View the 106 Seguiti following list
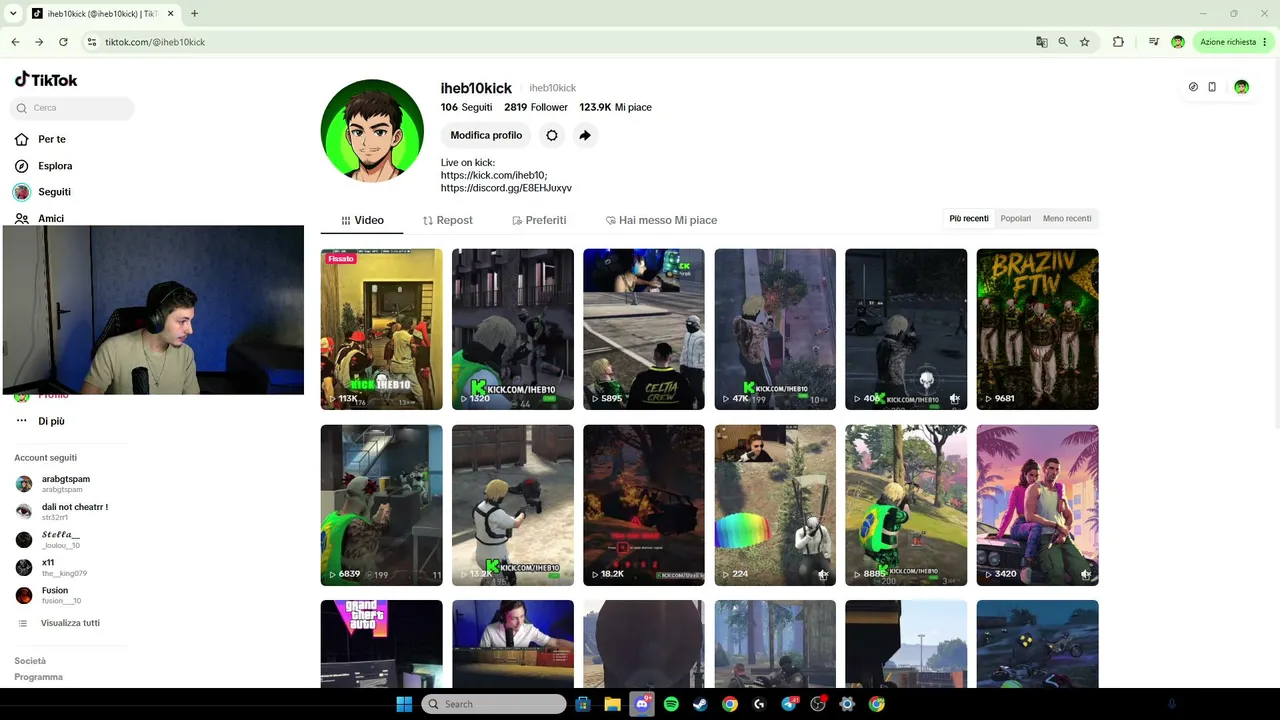 tap(466, 107)
